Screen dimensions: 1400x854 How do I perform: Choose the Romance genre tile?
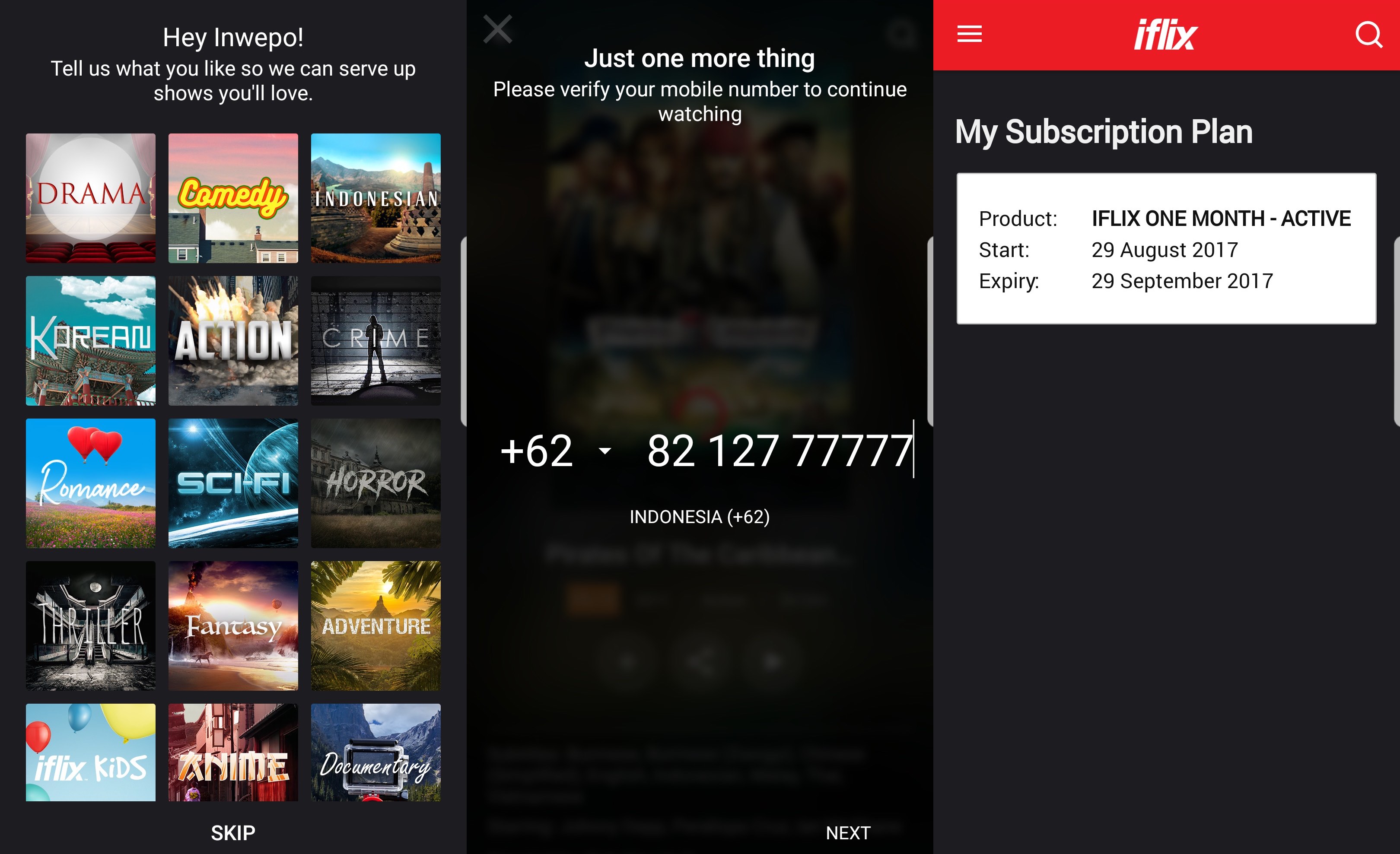tap(91, 483)
